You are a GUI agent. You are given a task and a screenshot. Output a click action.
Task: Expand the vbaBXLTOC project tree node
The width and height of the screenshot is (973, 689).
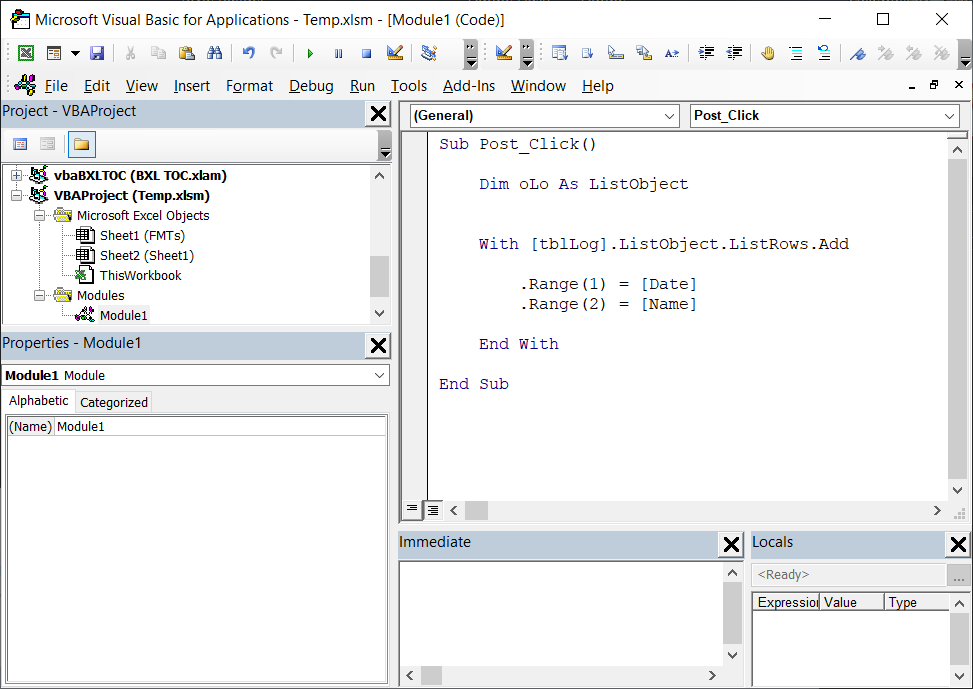[x=16, y=176]
